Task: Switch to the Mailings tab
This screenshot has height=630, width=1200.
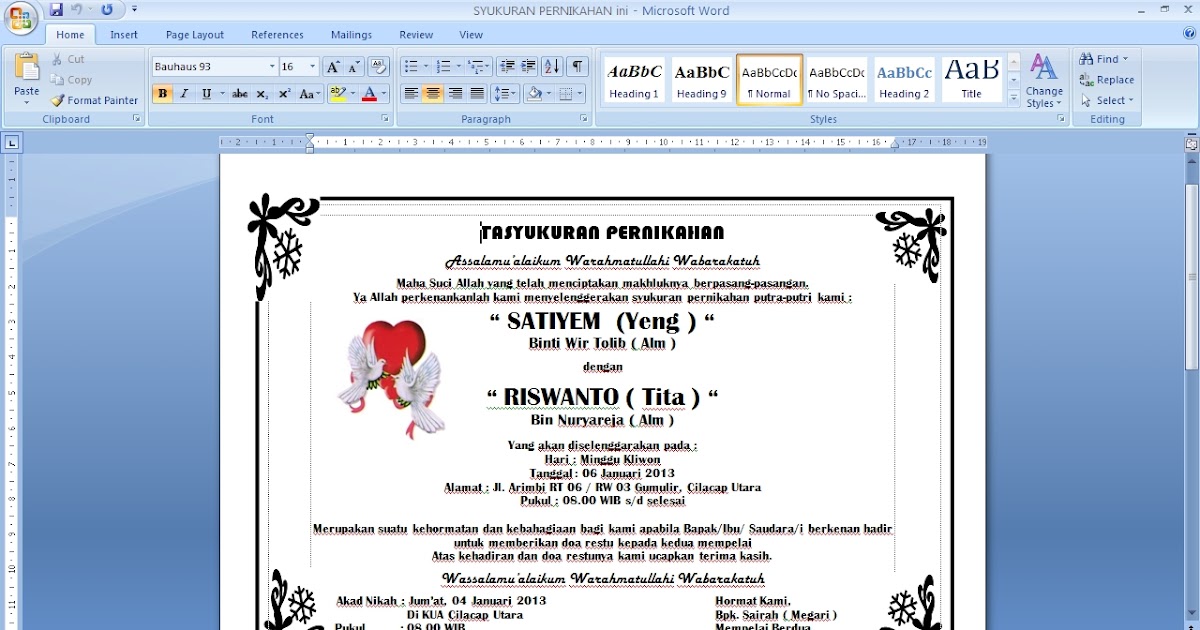Action: coord(351,35)
